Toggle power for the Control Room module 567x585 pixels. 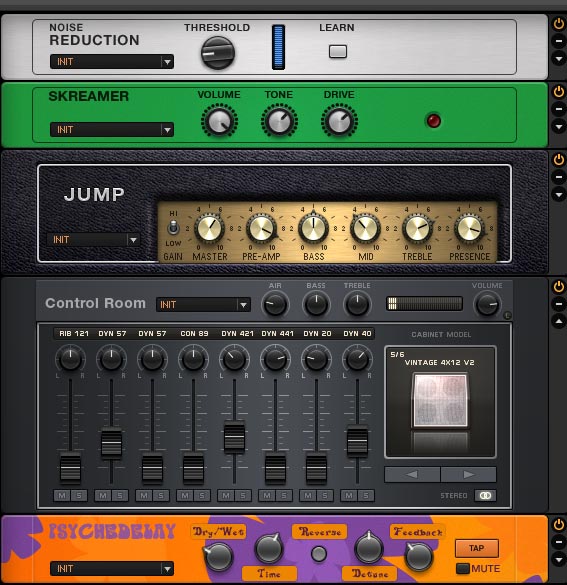click(x=558, y=287)
